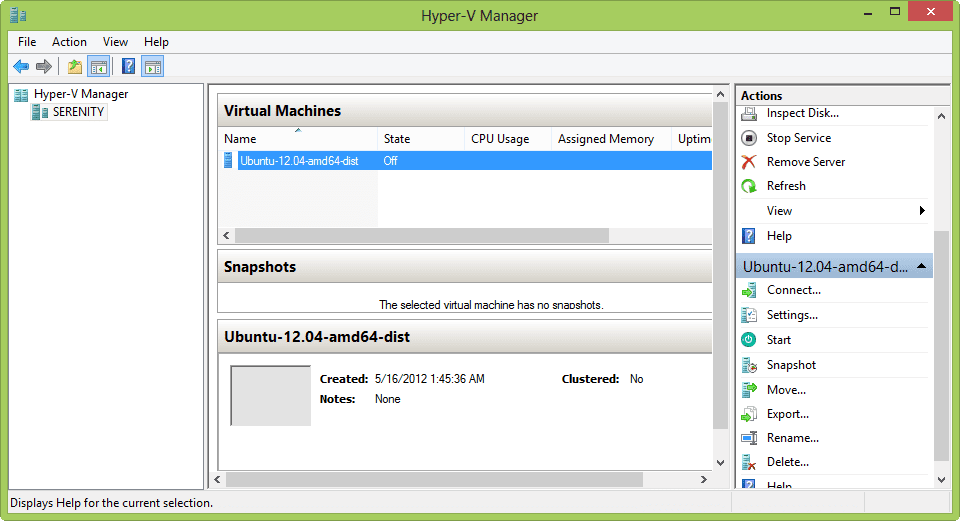Click the VM preview thumbnail
The width and height of the screenshot is (960, 521).
tap(271, 395)
